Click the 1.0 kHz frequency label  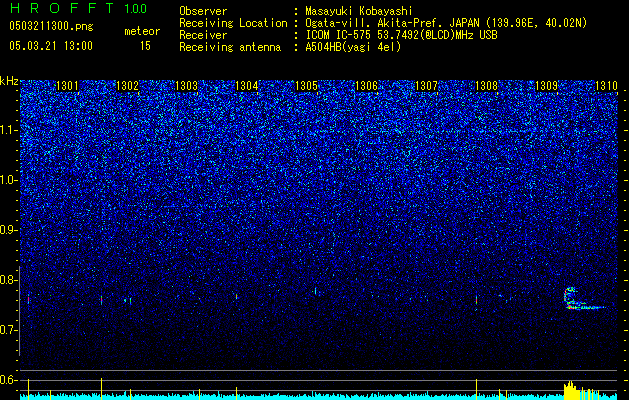pos(9,180)
